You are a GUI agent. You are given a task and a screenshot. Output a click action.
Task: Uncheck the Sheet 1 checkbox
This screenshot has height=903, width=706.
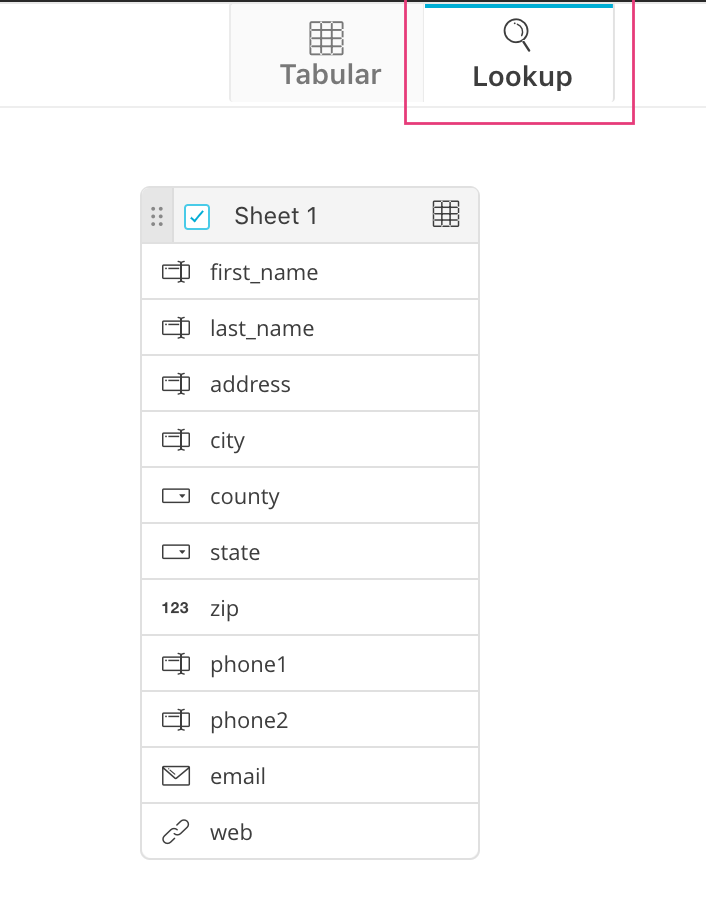pyautogui.click(x=197, y=216)
